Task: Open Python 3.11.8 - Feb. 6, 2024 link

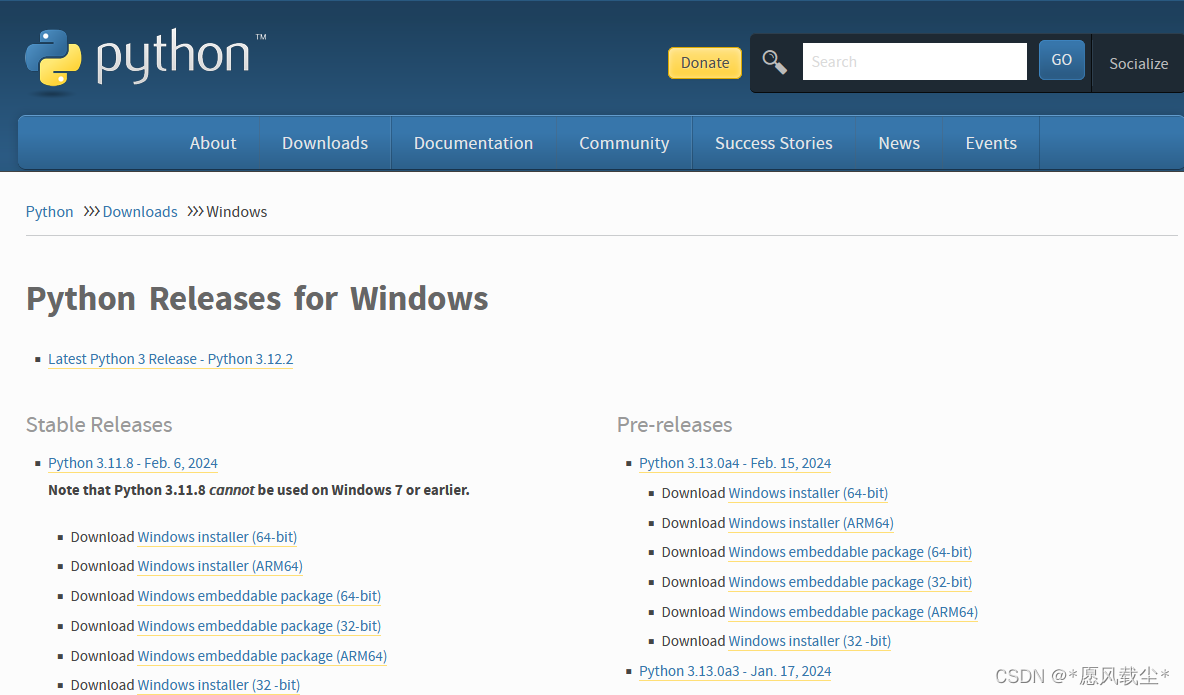Action: click(133, 463)
